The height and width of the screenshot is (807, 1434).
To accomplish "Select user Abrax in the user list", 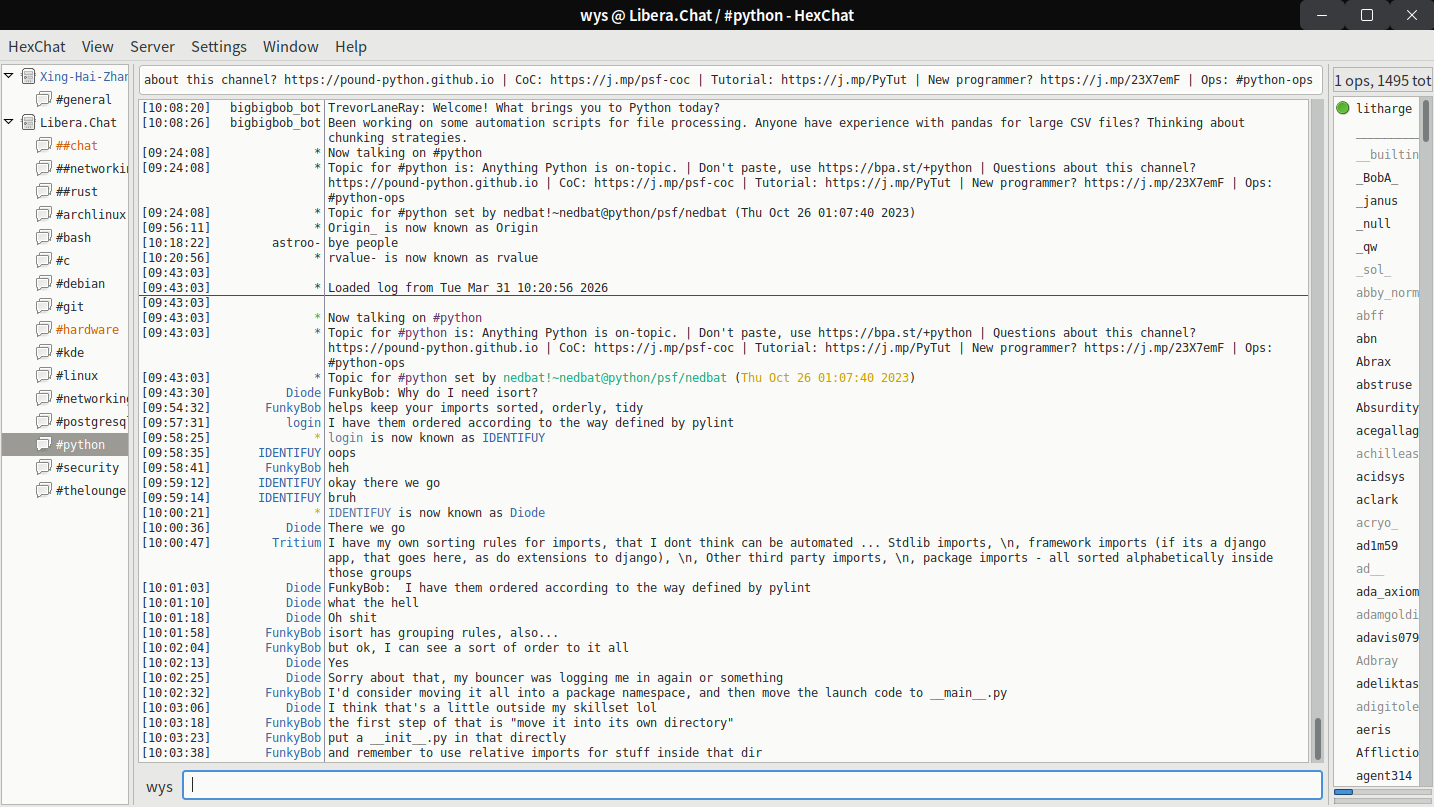I will click(1373, 361).
